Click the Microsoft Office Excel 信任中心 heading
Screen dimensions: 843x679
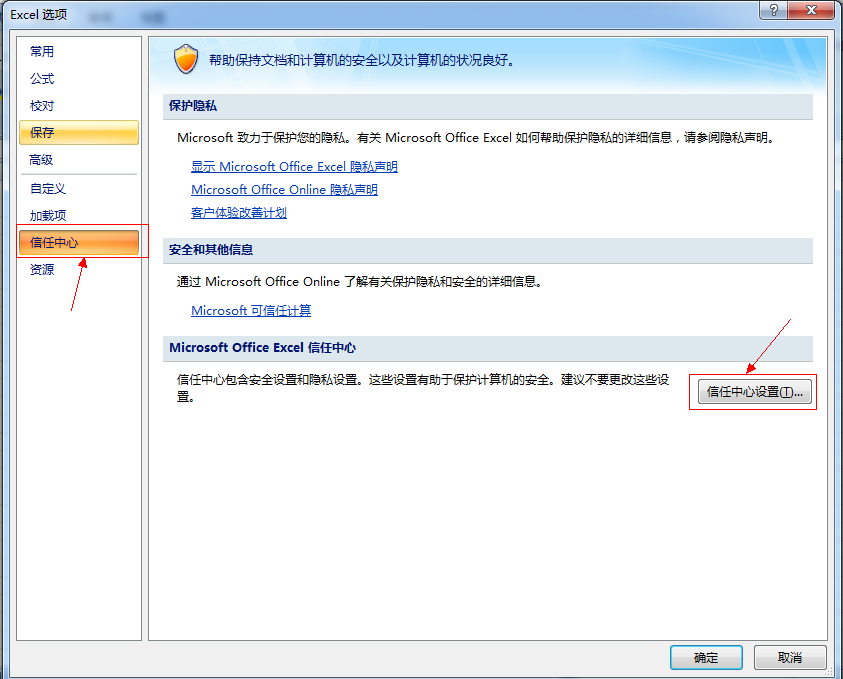(x=262, y=348)
